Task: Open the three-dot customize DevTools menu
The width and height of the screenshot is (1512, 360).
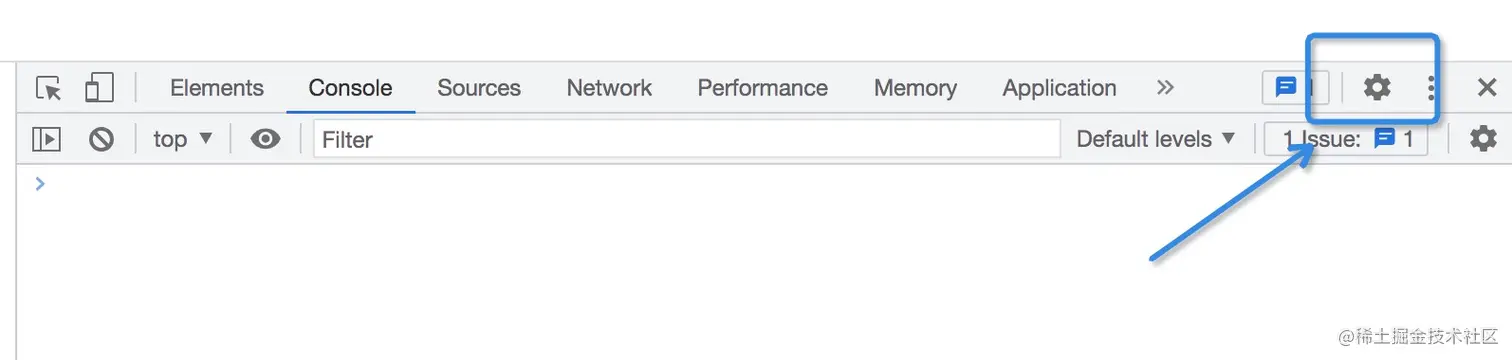Action: [x=1431, y=88]
